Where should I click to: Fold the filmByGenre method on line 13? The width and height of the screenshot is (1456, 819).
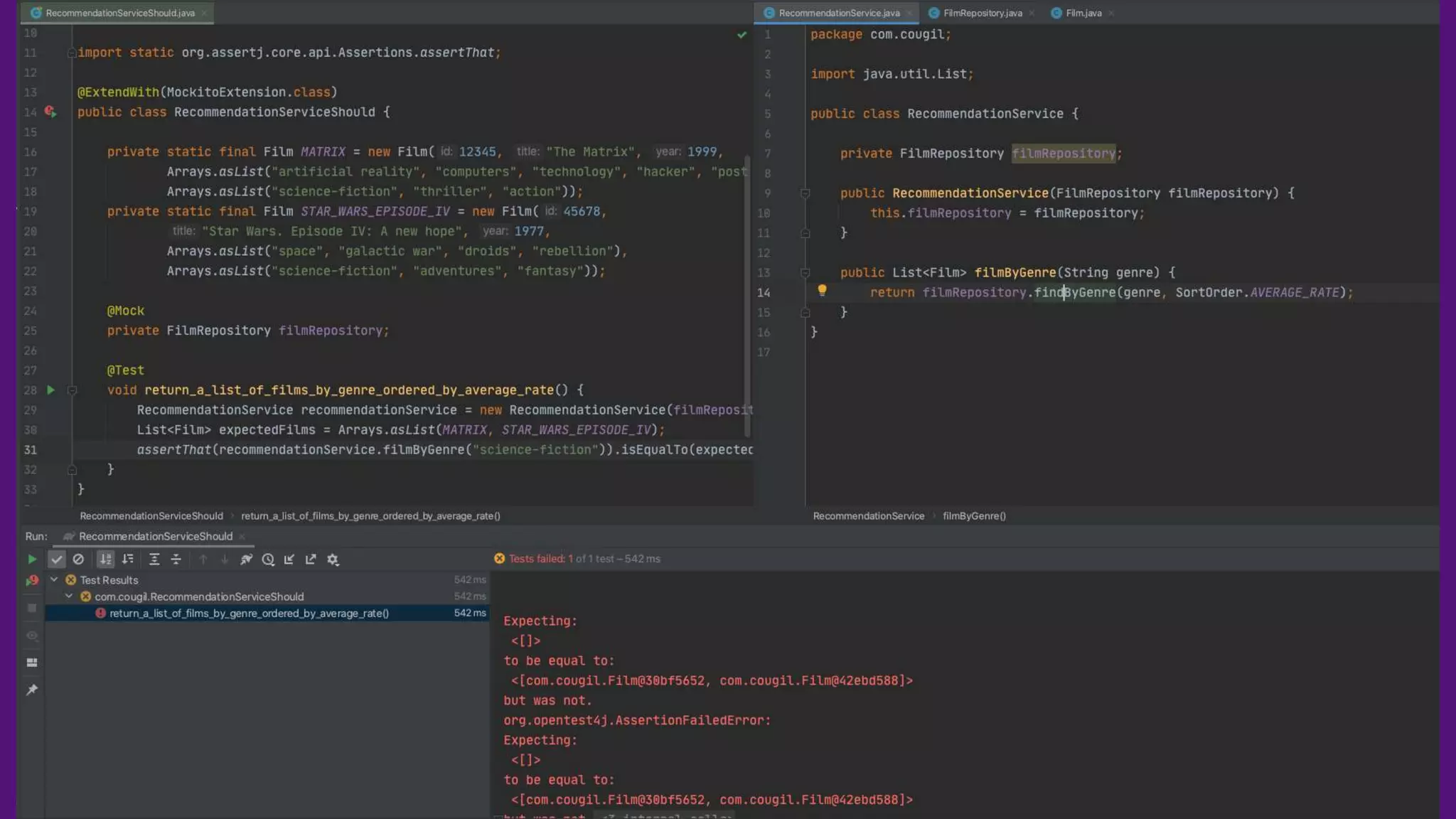[x=805, y=272]
